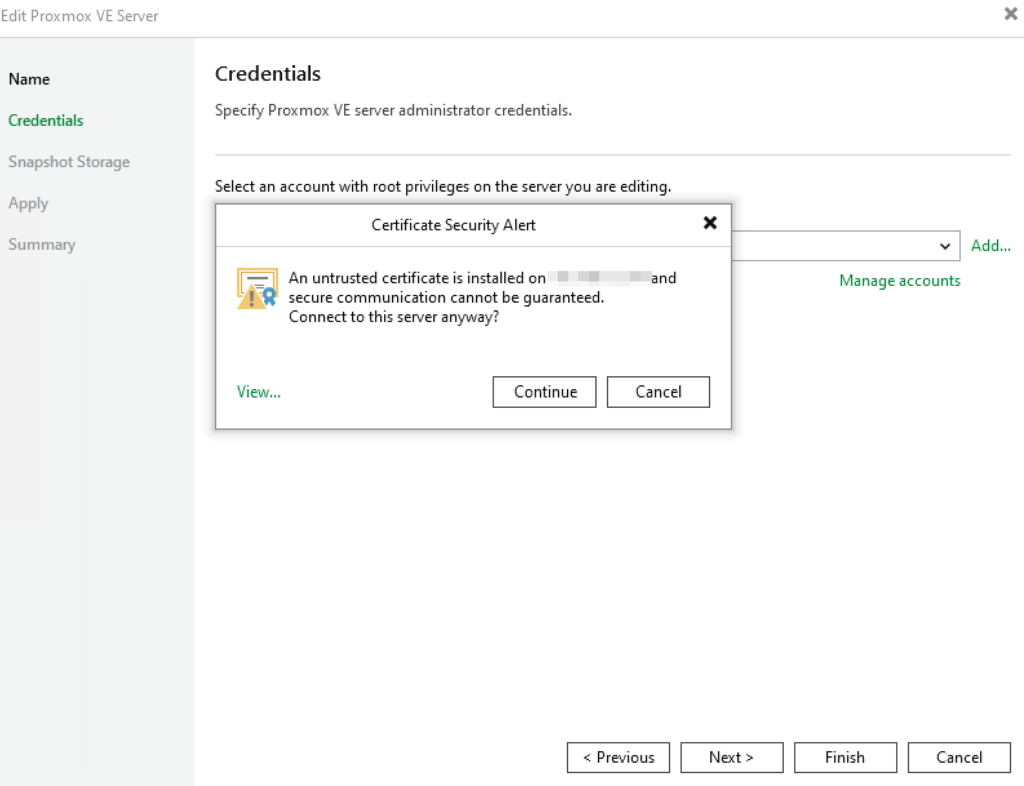The width and height of the screenshot is (1024, 786).
Task: Switch to the Snapshot Storage step
Action: click(x=69, y=162)
